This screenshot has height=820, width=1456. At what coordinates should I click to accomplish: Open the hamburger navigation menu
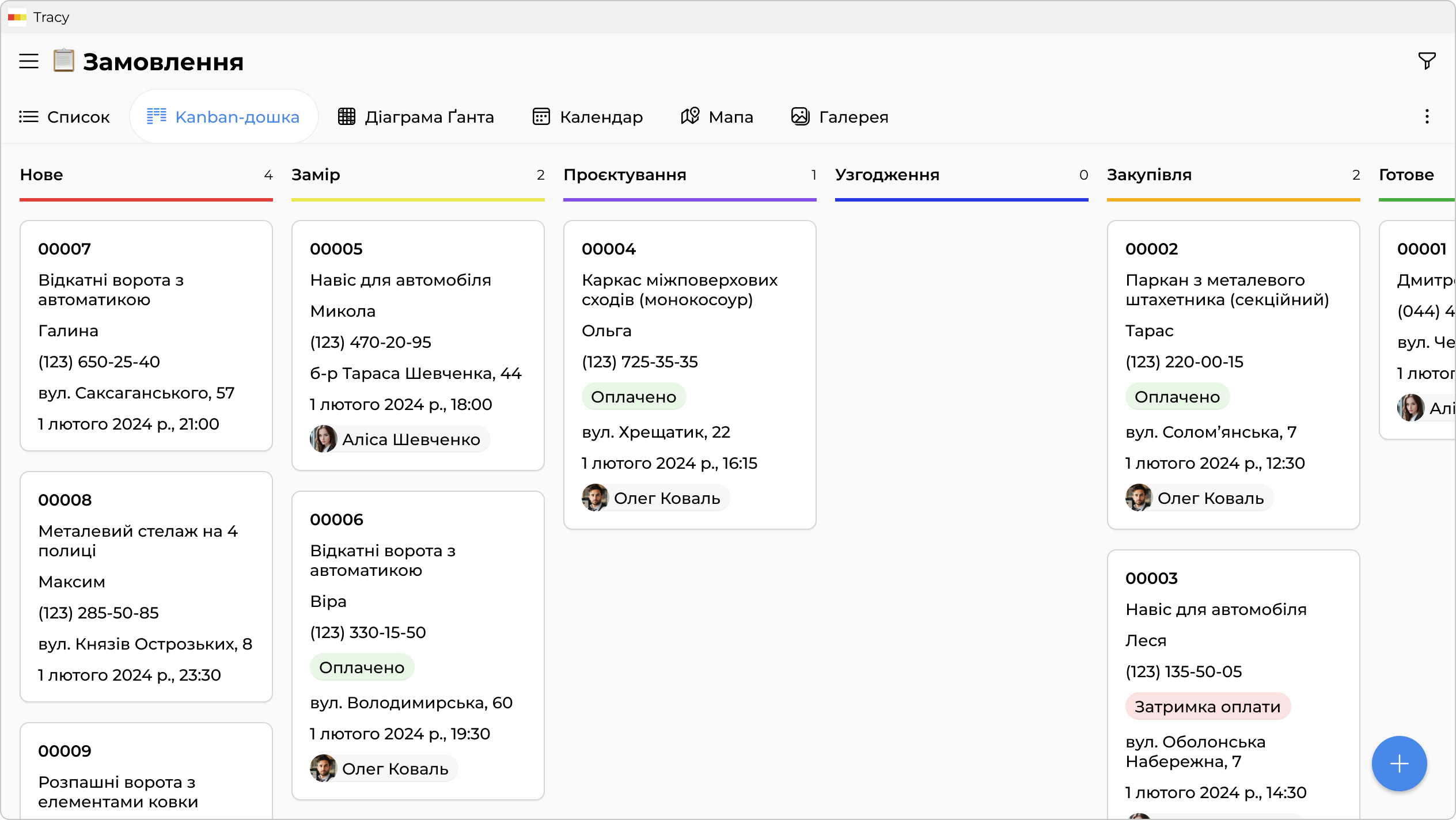29,61
